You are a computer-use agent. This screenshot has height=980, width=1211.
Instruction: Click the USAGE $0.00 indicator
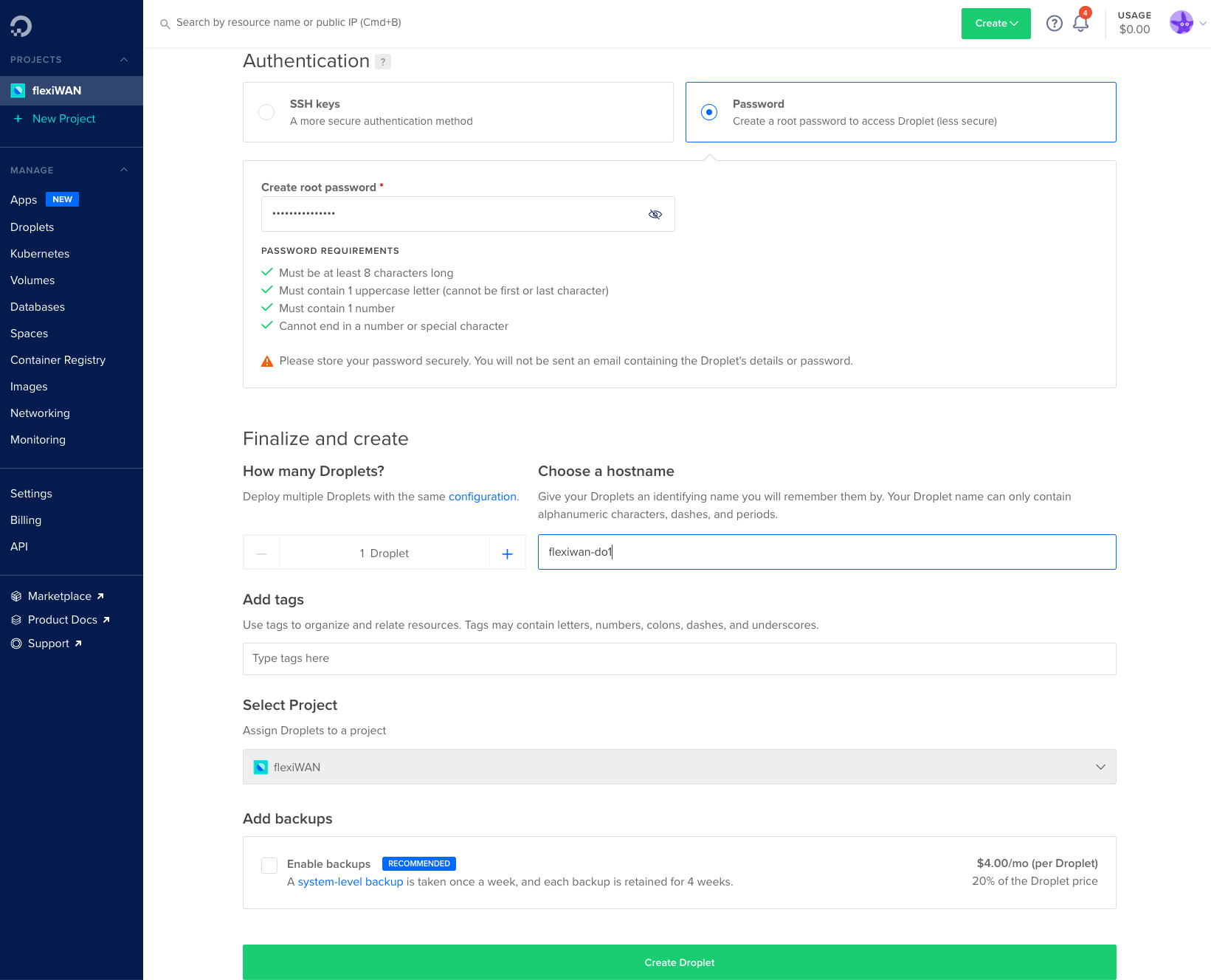[x=1134, y=23]
